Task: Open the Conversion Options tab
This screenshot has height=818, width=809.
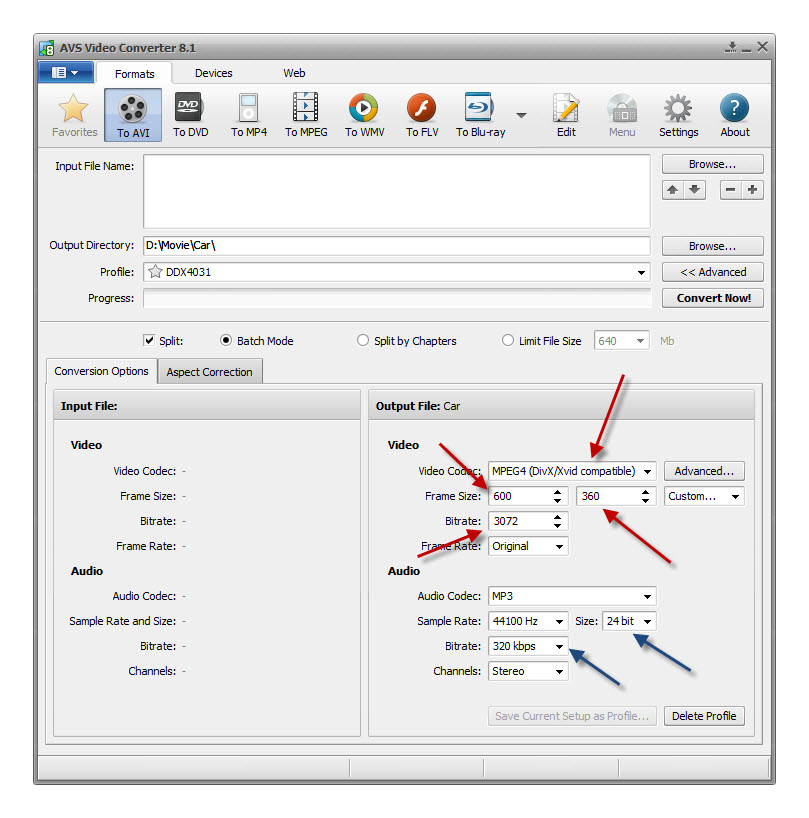Action: pyautogui.click(x=102, y=371)
